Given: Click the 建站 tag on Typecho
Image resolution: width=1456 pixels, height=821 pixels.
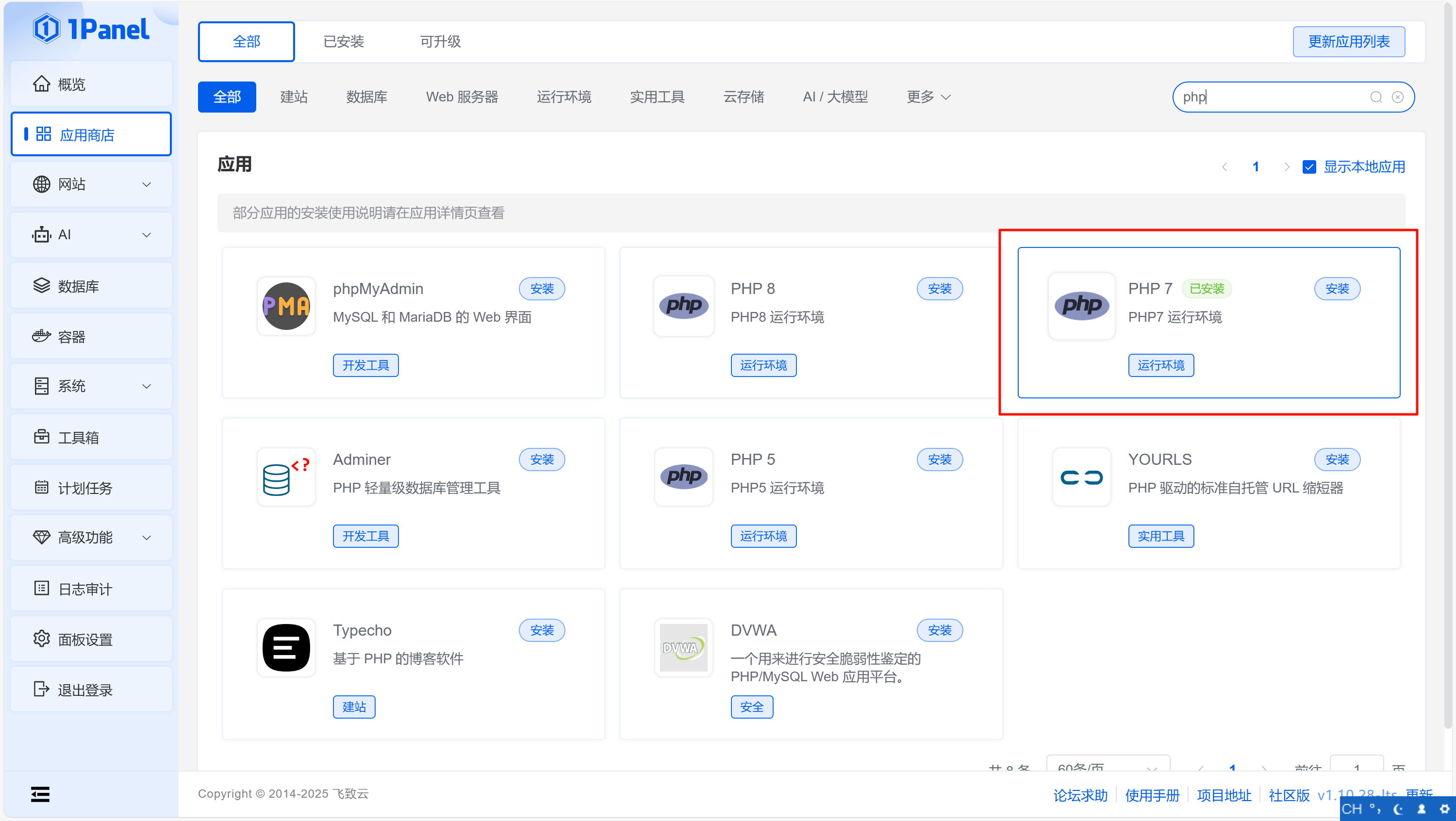Looking at the screenshot, I should pos(354,707).
